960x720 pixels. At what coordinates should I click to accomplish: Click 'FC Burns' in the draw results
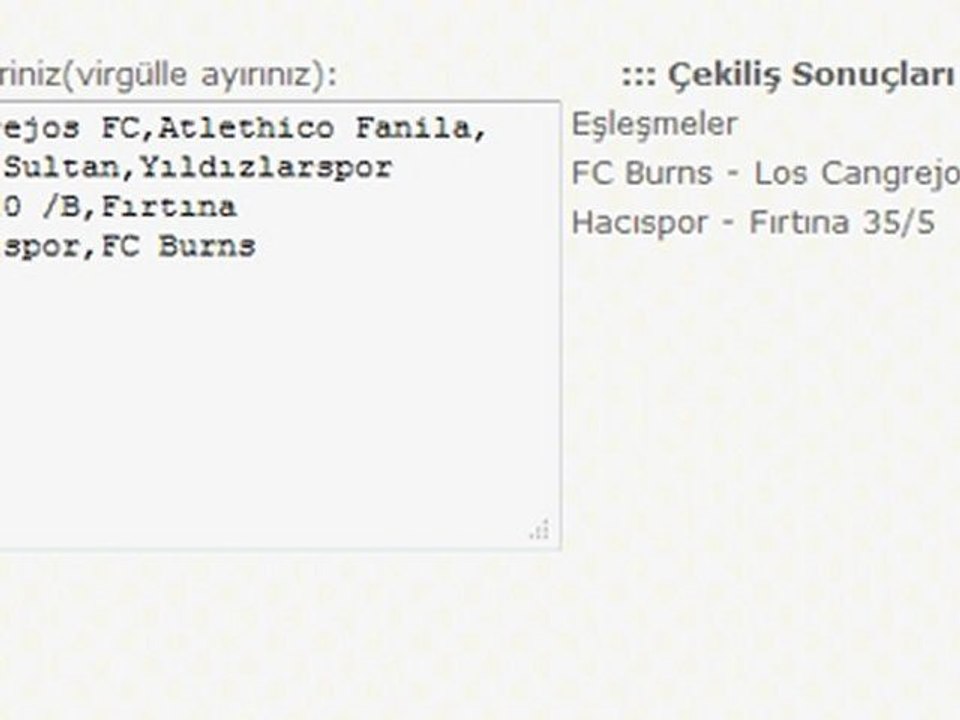click(642, 174)
